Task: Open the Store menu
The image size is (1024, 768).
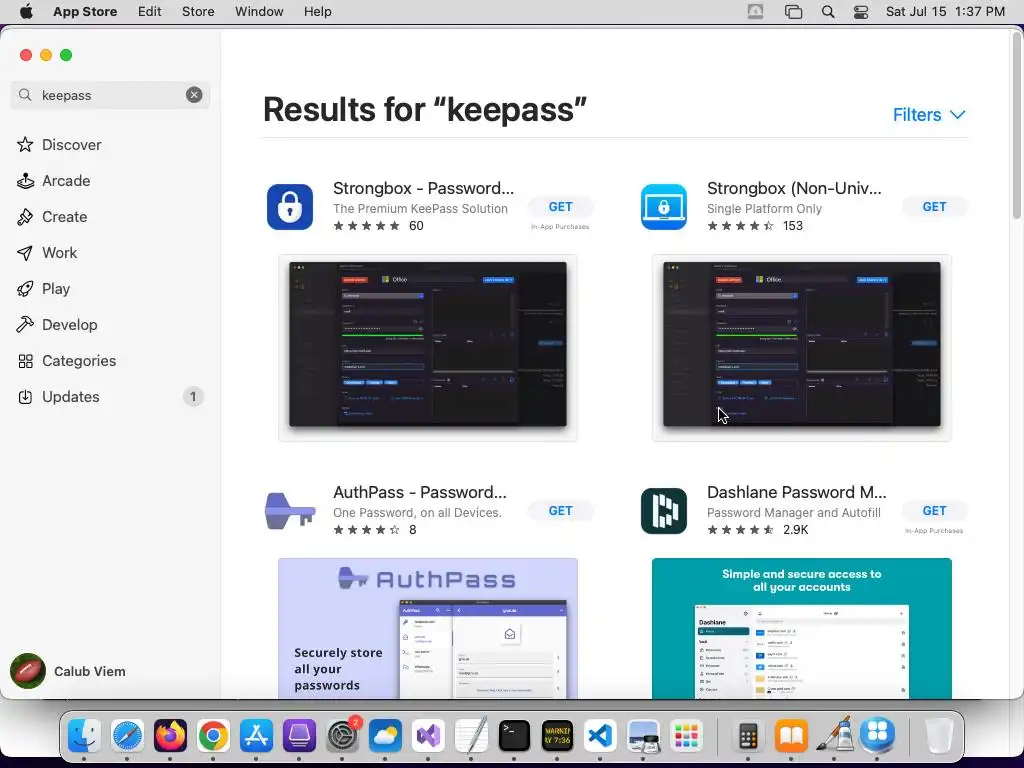Action: point(198,12)
